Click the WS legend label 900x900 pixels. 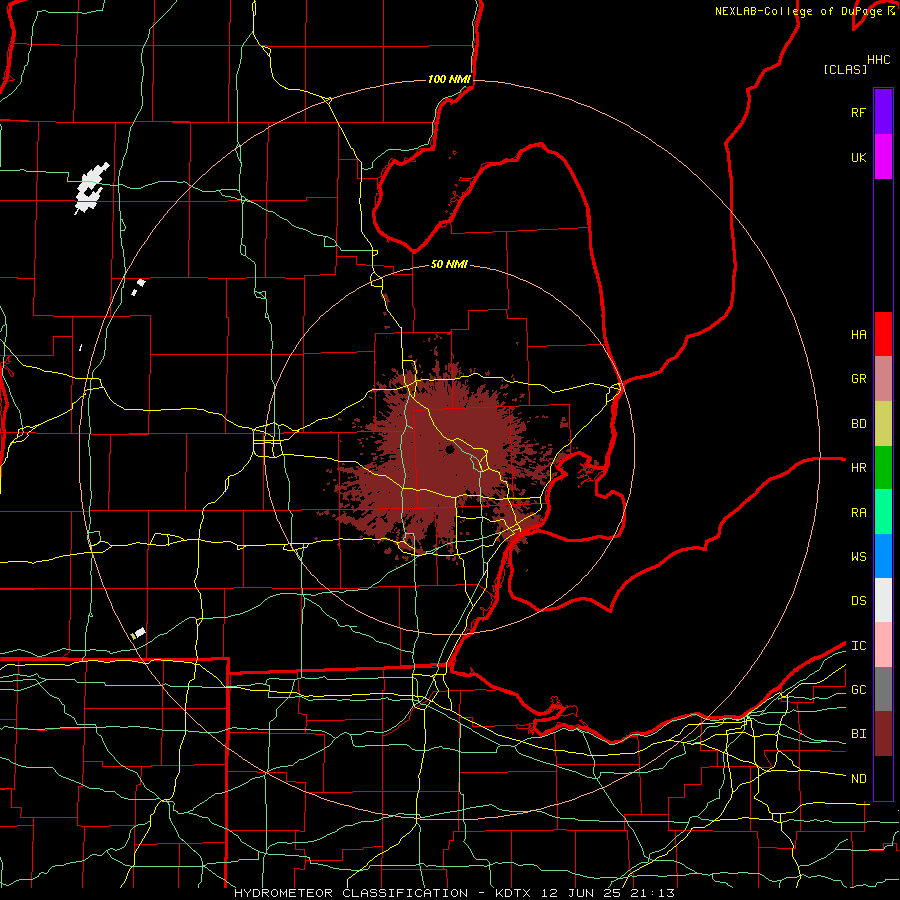pos(858,557)
